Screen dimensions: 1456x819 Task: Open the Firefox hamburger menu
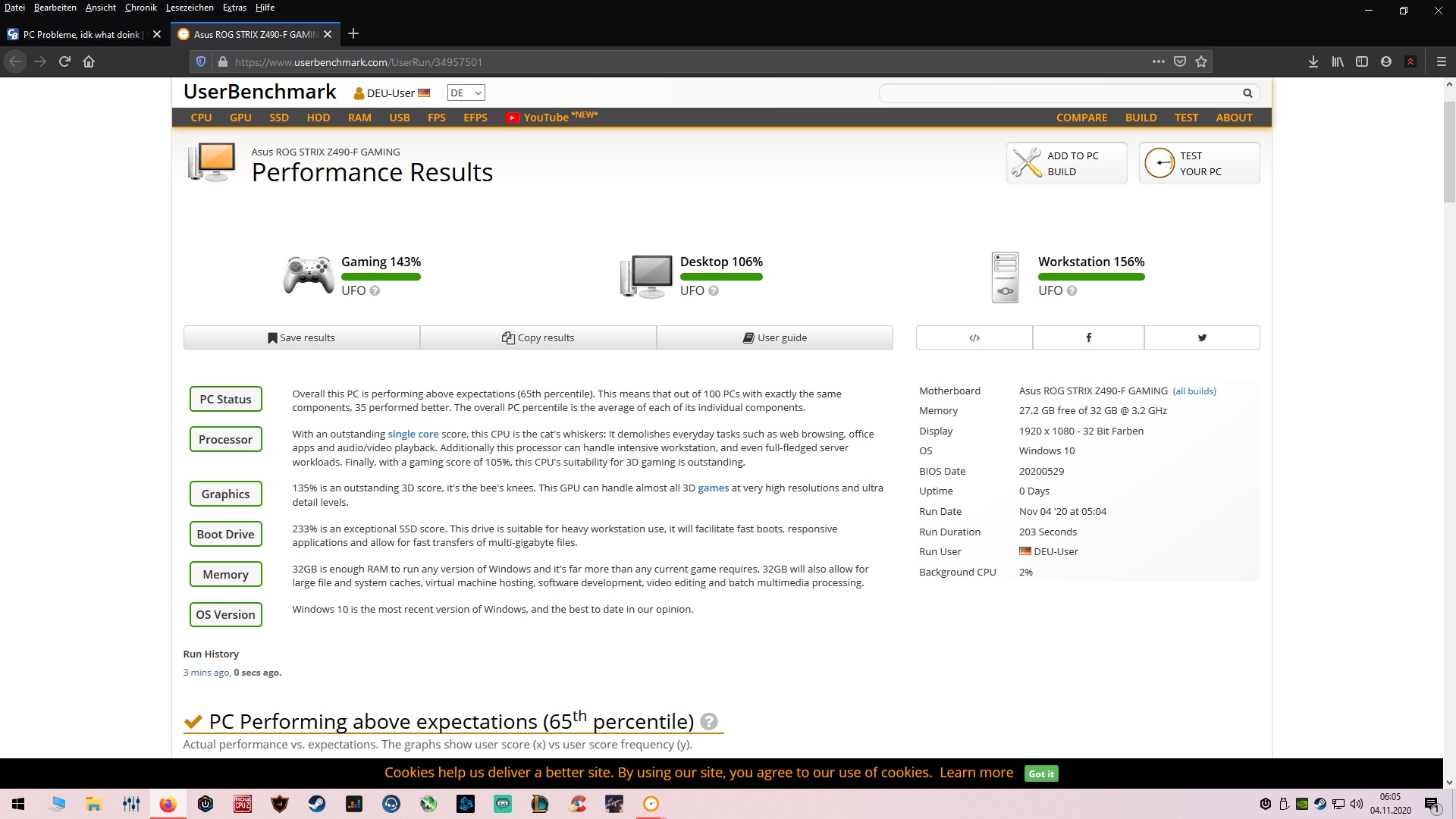pos(1441,62)
